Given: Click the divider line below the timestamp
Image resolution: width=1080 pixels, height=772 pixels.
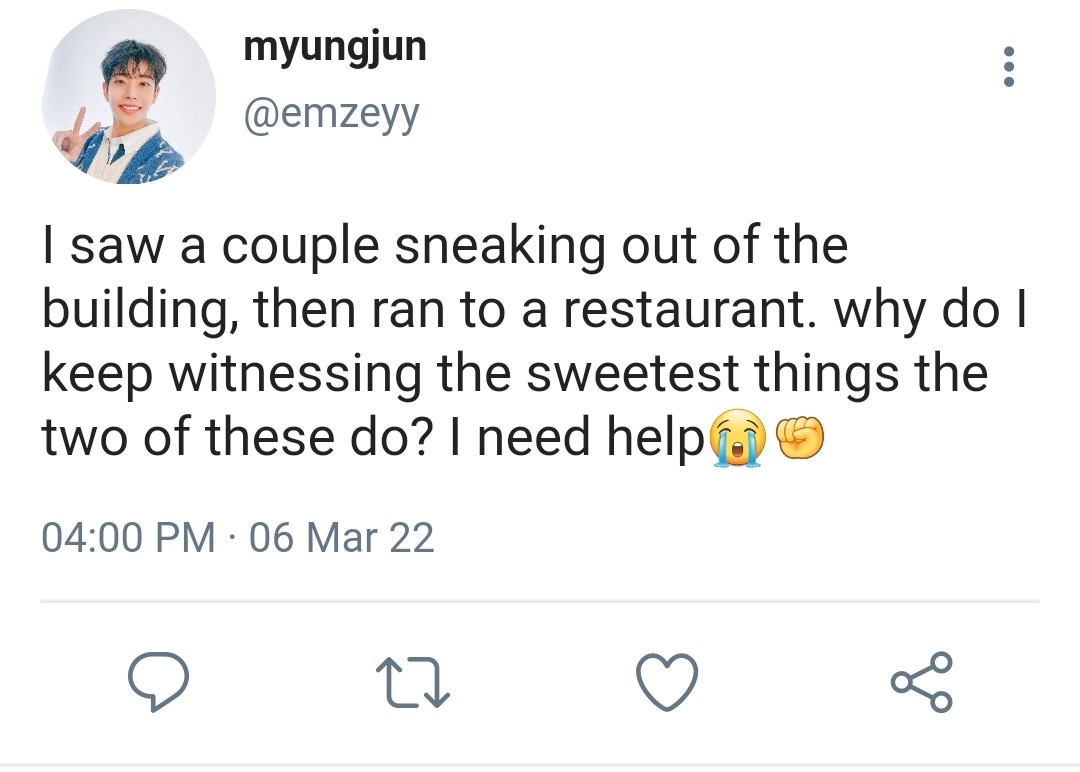Looking at the screenshot, I should coord(540,602).
